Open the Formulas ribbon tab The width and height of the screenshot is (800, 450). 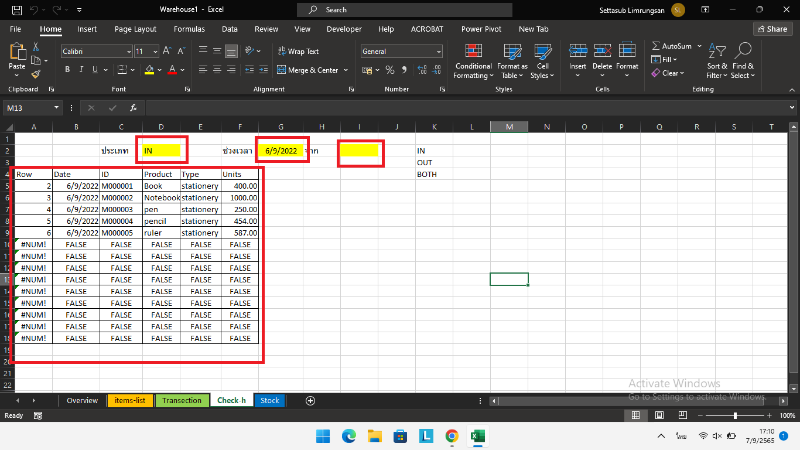pos(189,29)
